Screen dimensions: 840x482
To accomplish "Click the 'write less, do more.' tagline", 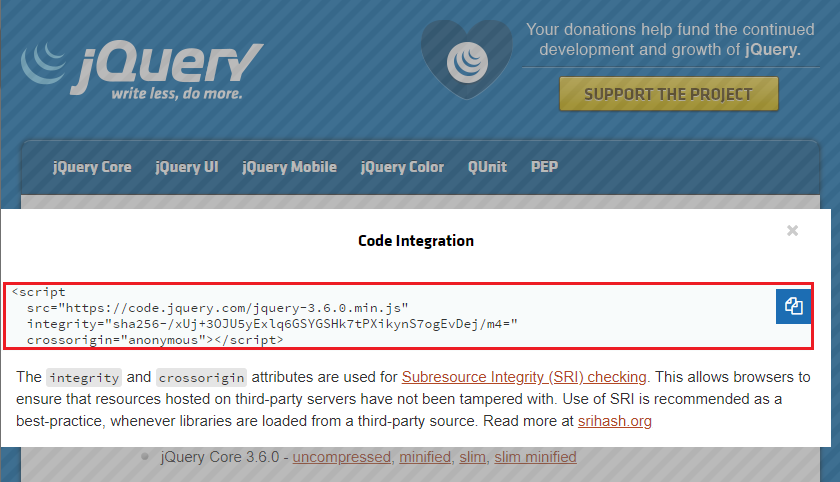I will (177, 93).
